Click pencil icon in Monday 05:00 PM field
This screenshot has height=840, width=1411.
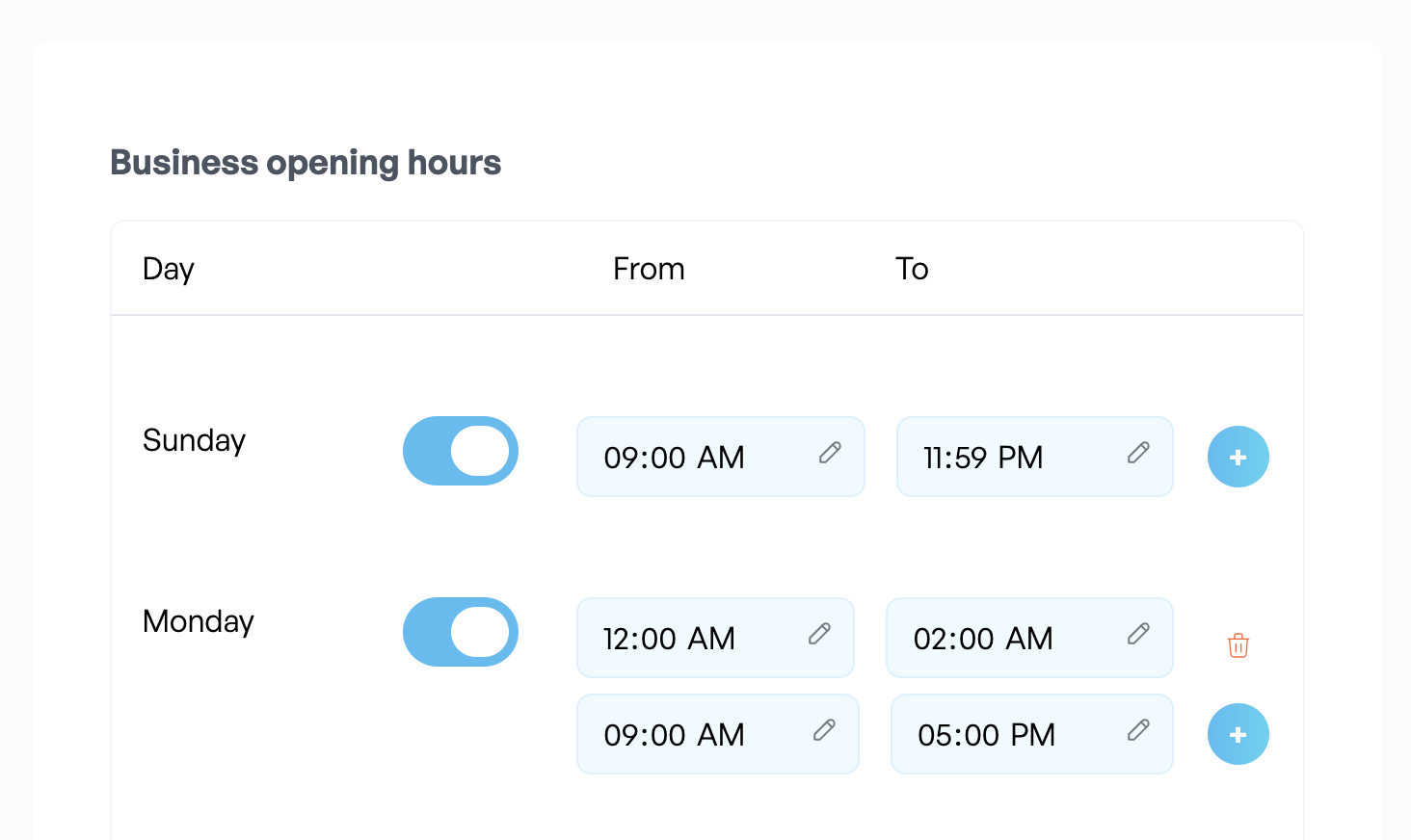tap(1138, 730)
